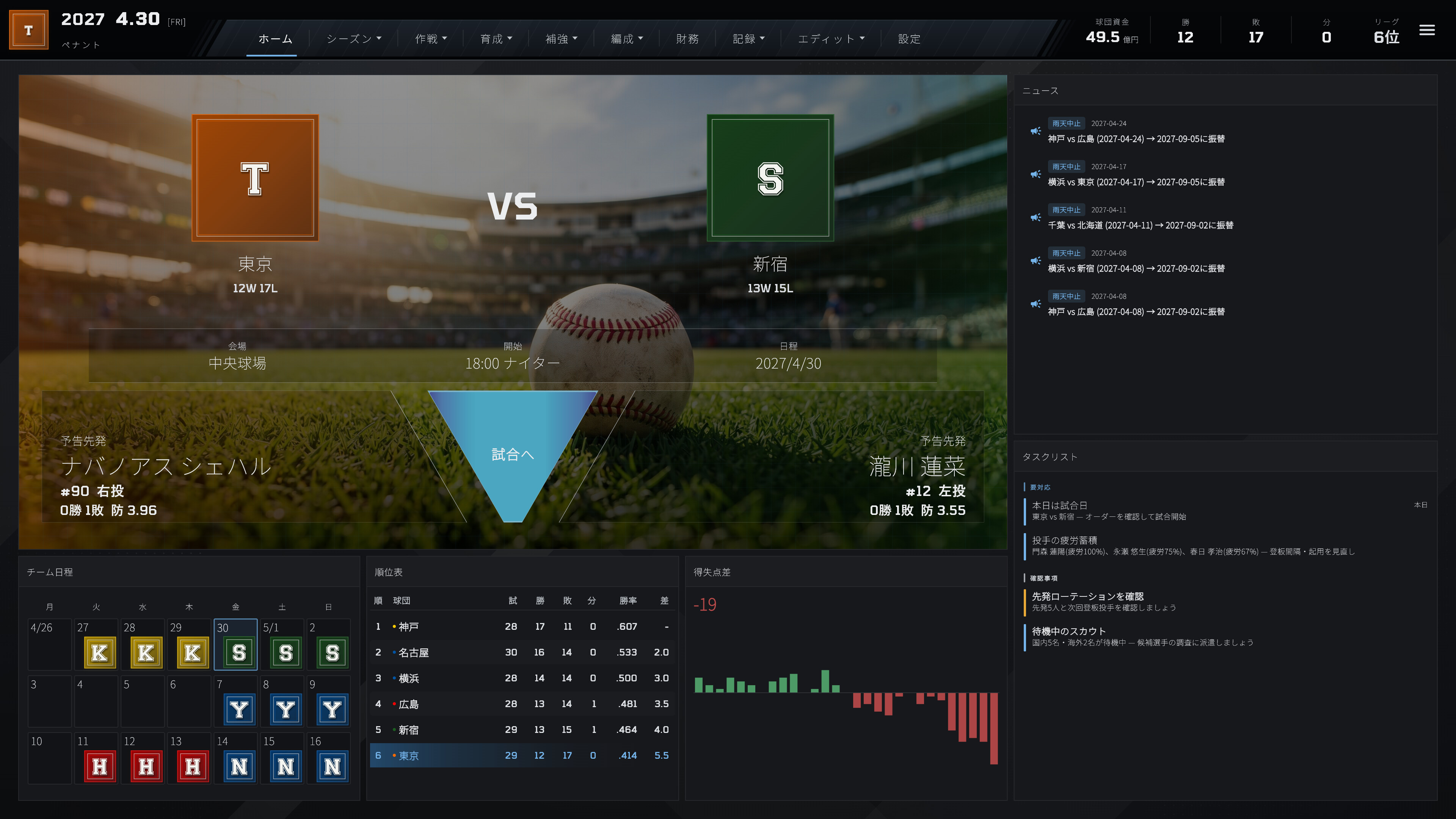Click the large Shinjuku S team emblem
The height and width of the screenshot is (819, 1456).
click(x=770, y=178)
